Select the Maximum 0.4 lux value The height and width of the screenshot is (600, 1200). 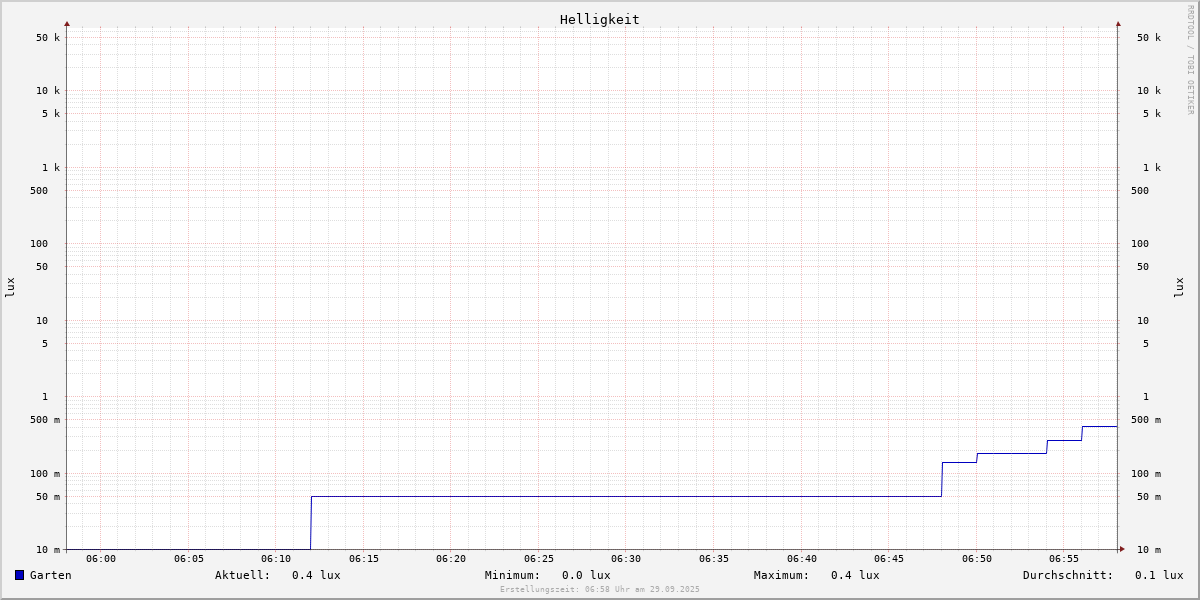tap(855, 575)
